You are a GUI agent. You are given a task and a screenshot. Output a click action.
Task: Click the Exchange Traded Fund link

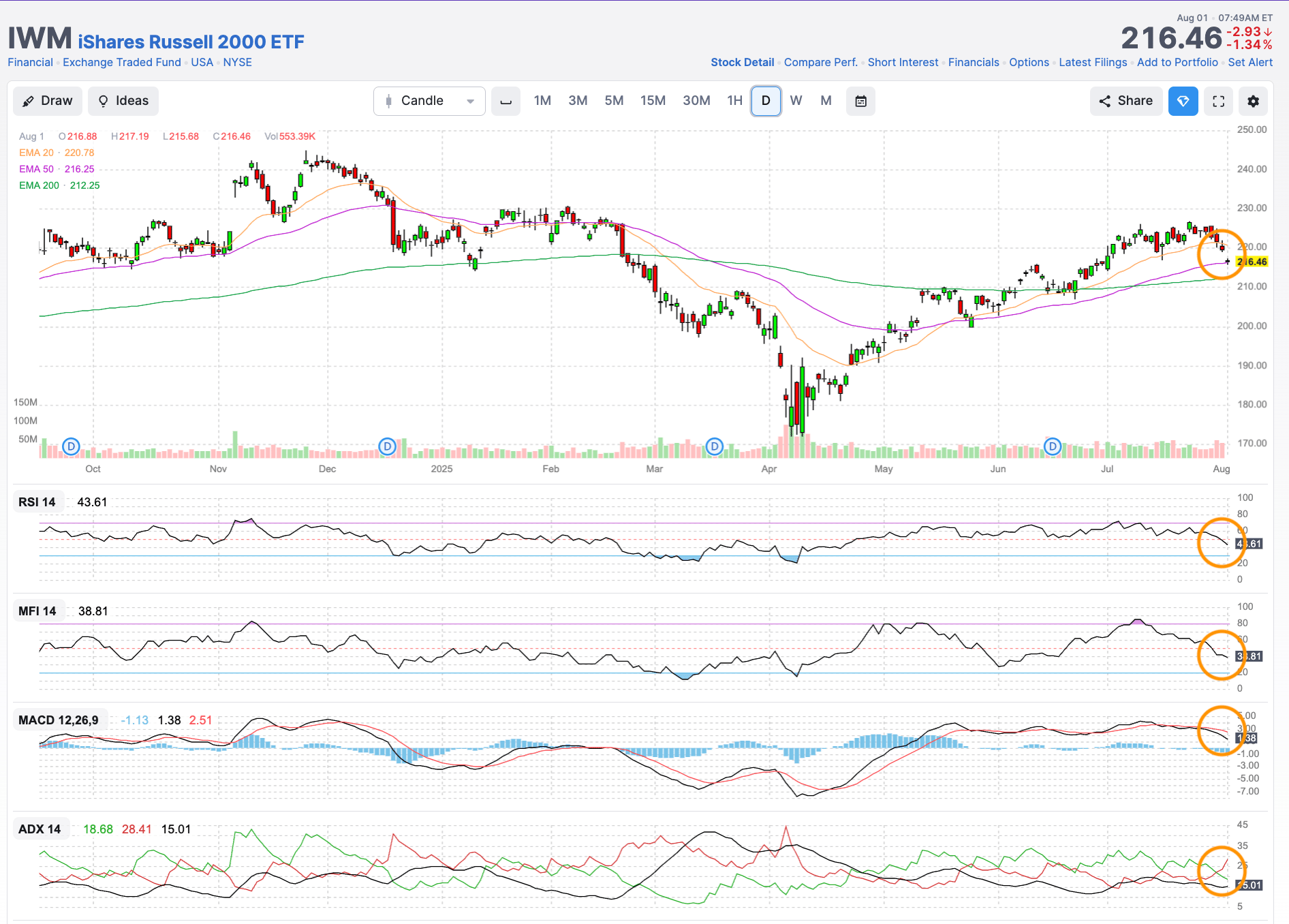[122, 62]
